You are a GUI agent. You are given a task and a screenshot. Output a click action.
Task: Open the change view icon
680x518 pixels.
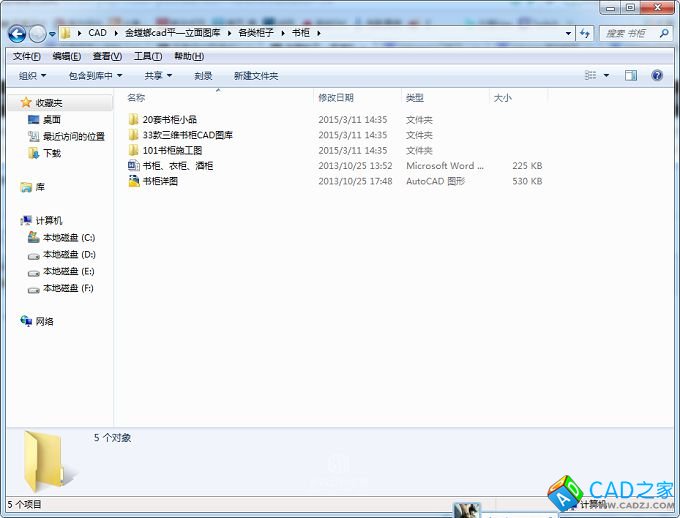(x=591, y=75)
